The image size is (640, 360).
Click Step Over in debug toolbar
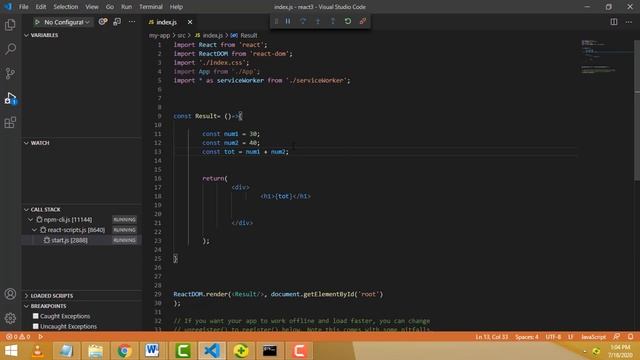pos(303,21)
